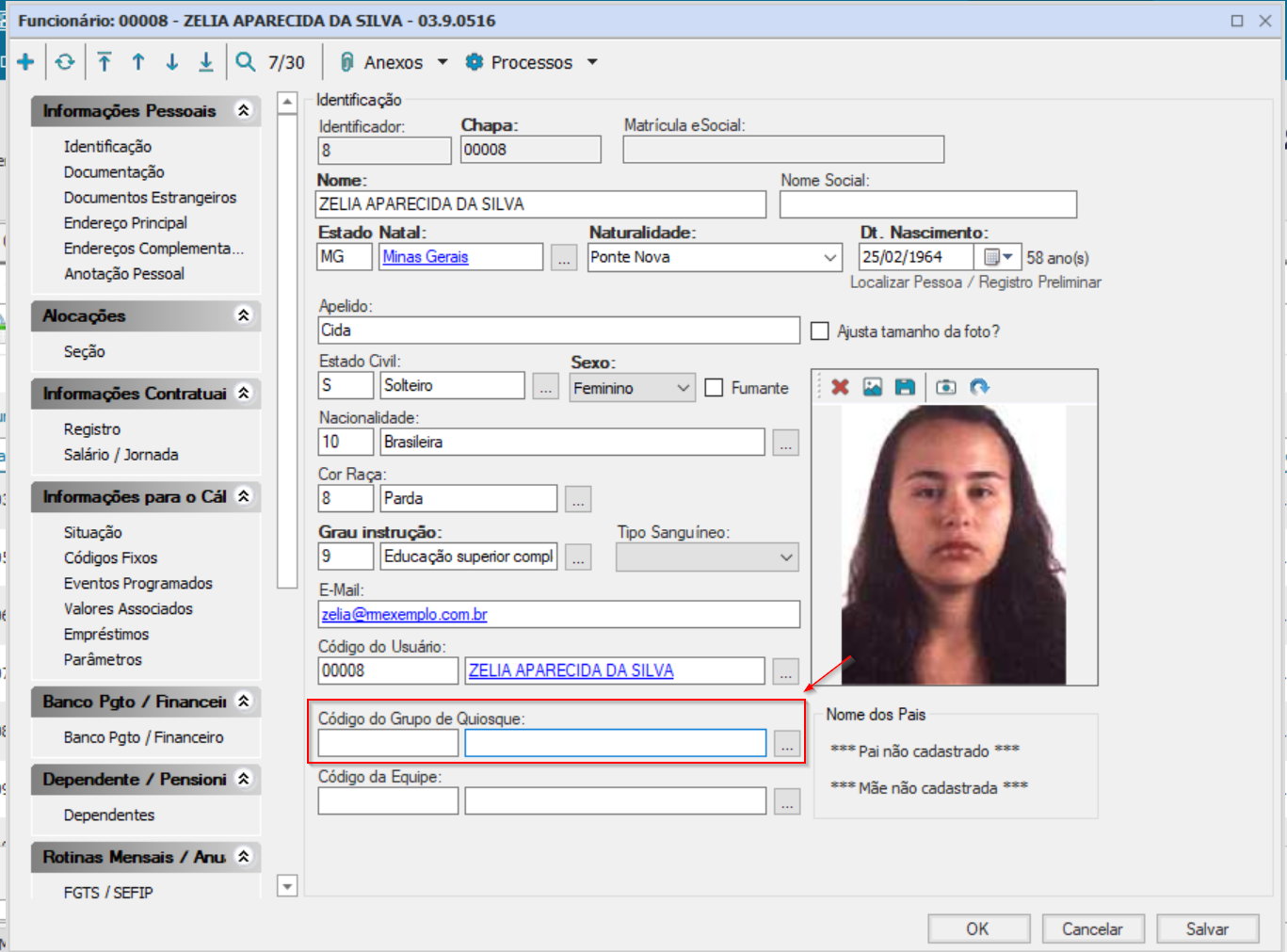Click the Matrícula eSocial input field
Viewport: 1287px width, 952px height.
coord(783,150)
